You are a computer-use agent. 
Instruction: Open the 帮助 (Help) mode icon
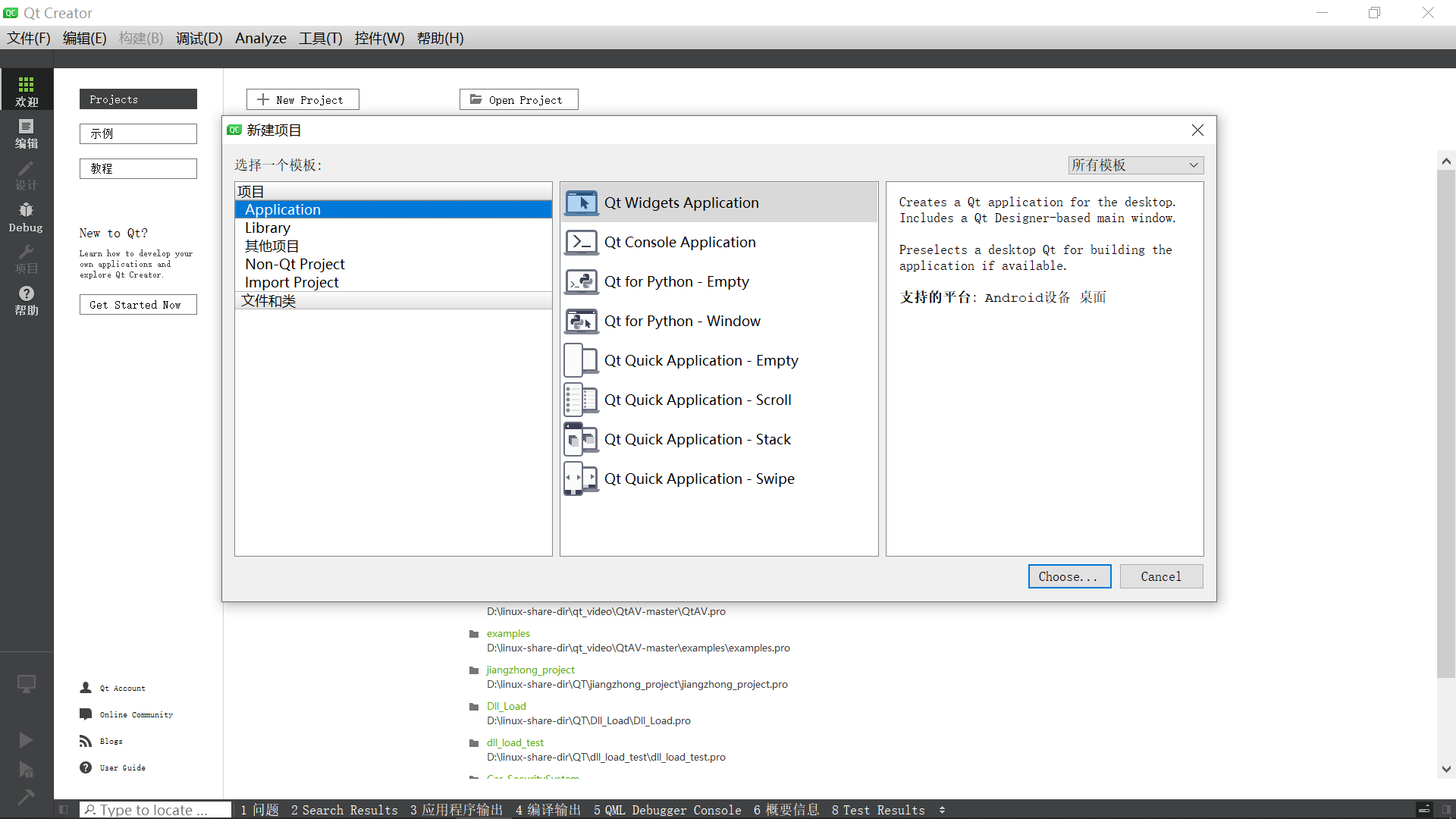[26, 300]
